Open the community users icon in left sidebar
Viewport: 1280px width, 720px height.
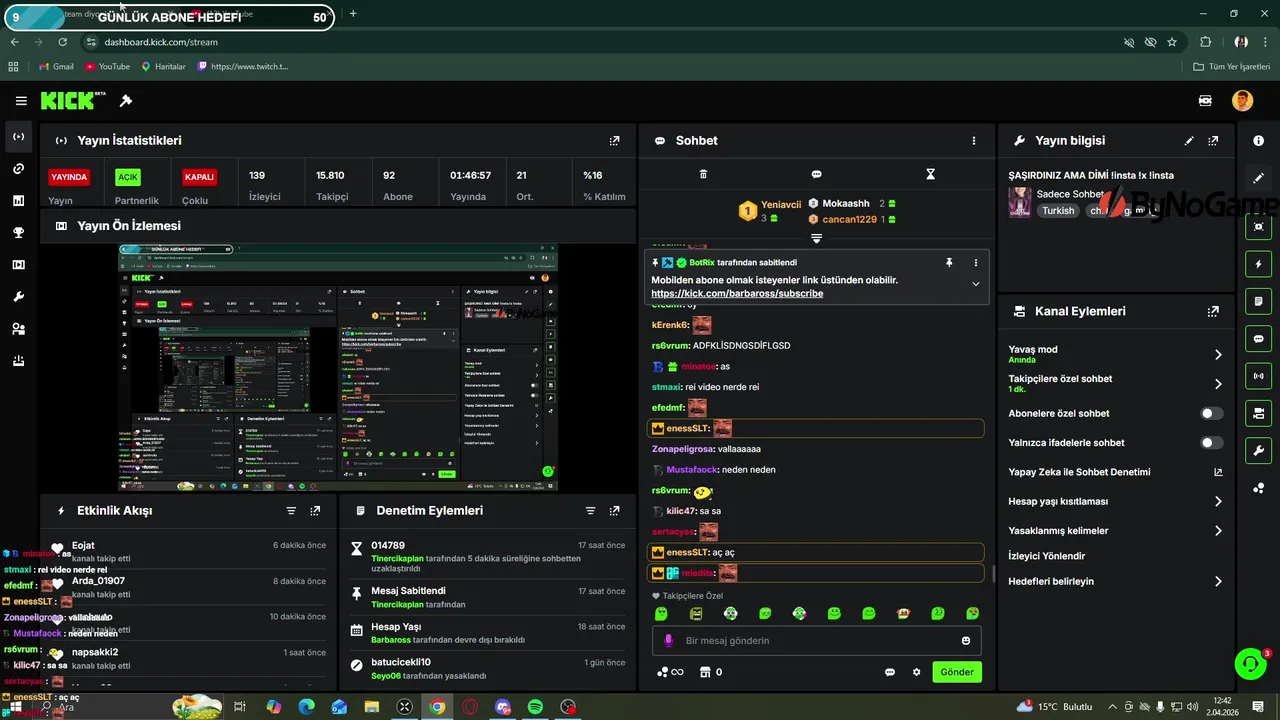click(18, 329)
